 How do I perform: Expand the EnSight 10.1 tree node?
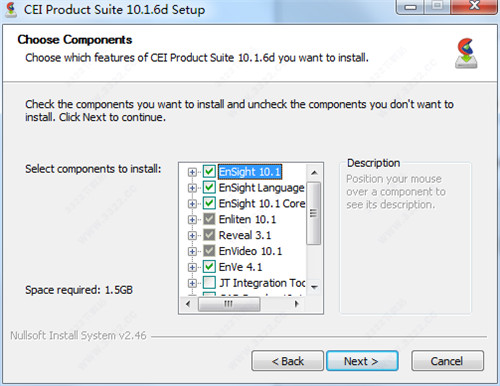click(x=192, y=172)
